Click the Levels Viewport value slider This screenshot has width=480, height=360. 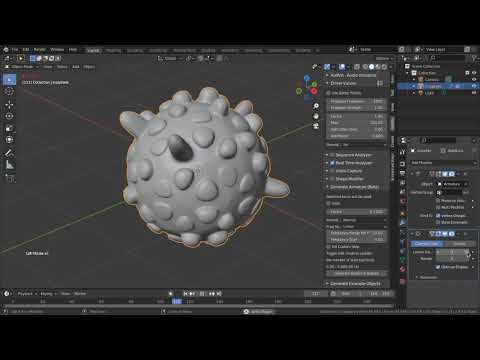[x=452, y=252]
